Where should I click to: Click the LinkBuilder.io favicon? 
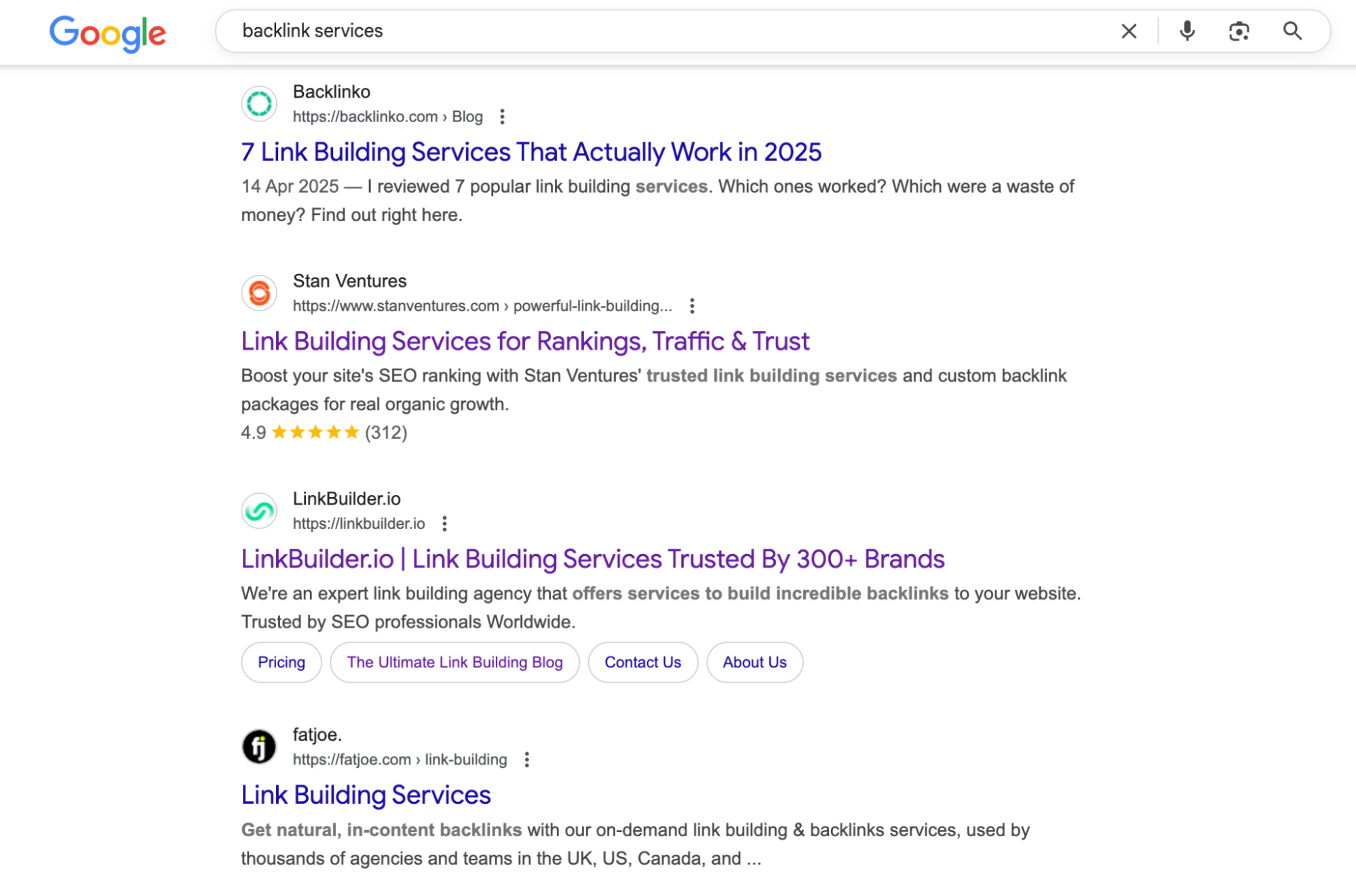click(259, 511)
